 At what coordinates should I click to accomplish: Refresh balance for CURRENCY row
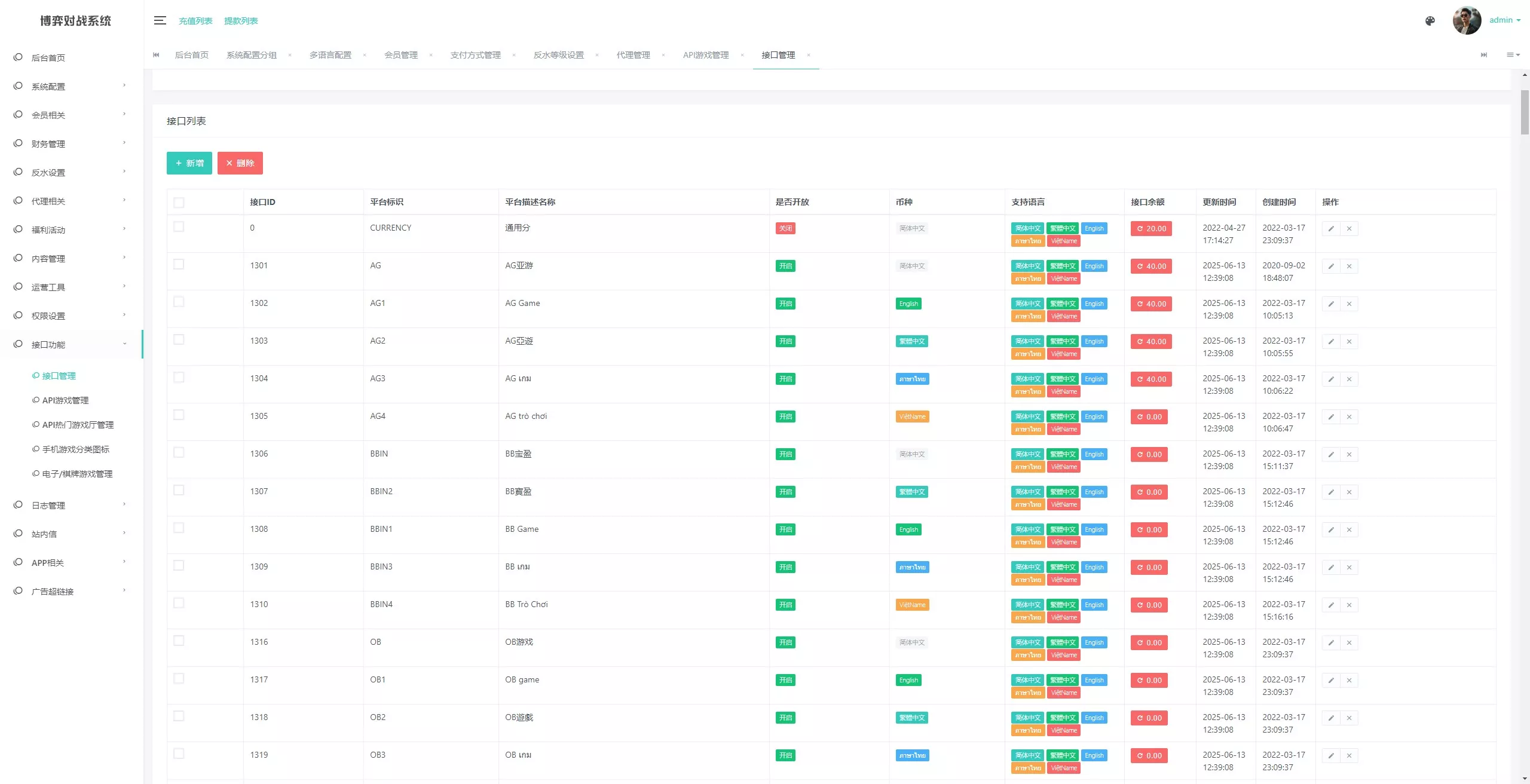point(1151,229)
